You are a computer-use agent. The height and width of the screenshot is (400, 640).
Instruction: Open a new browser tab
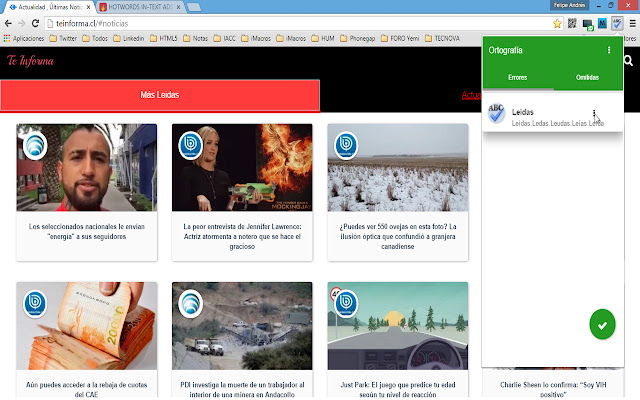pyautogui.click(x=194, y=7)
